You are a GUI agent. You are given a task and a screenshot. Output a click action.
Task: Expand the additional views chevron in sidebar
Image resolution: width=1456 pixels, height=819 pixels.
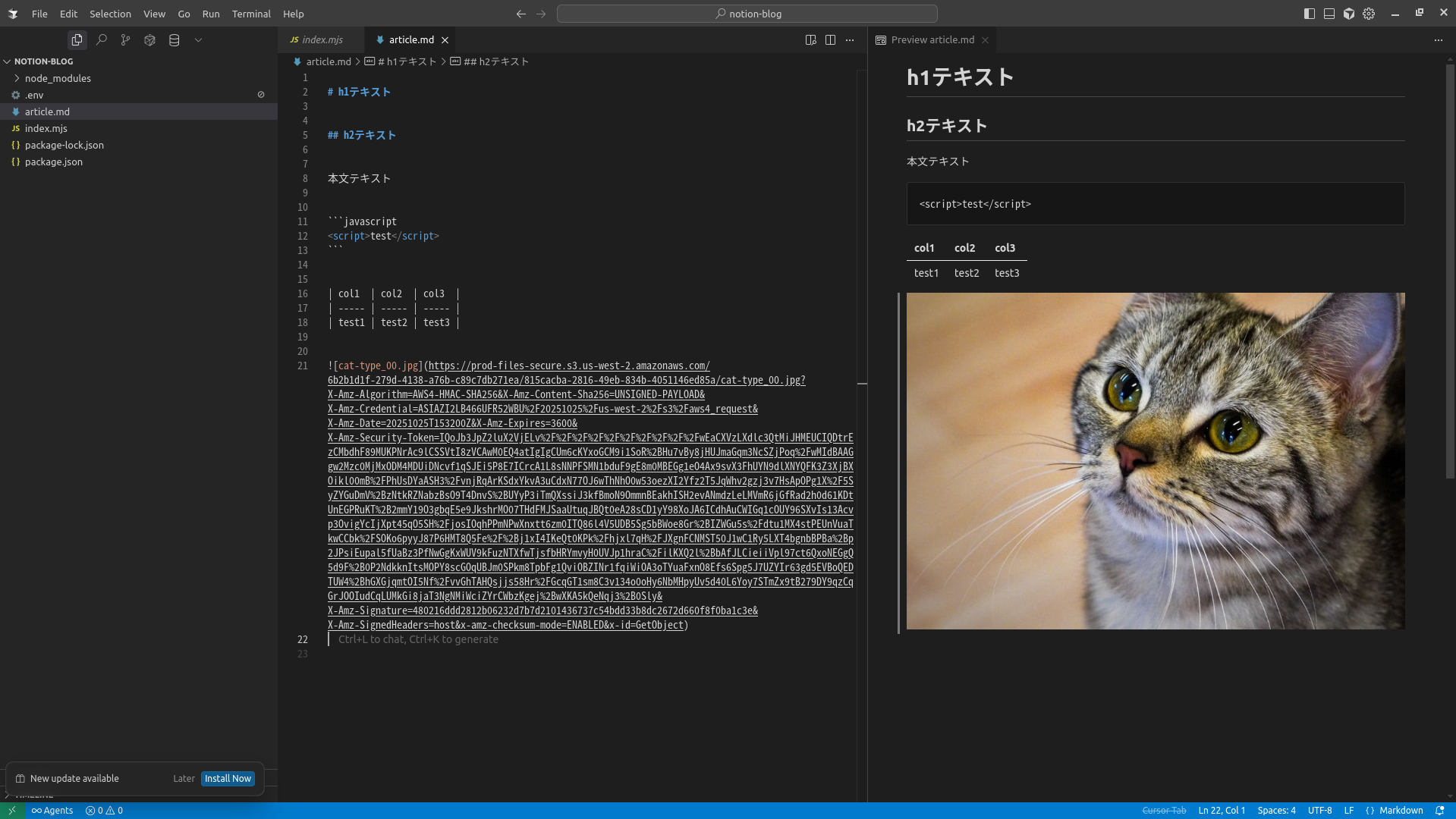[198, 40]
